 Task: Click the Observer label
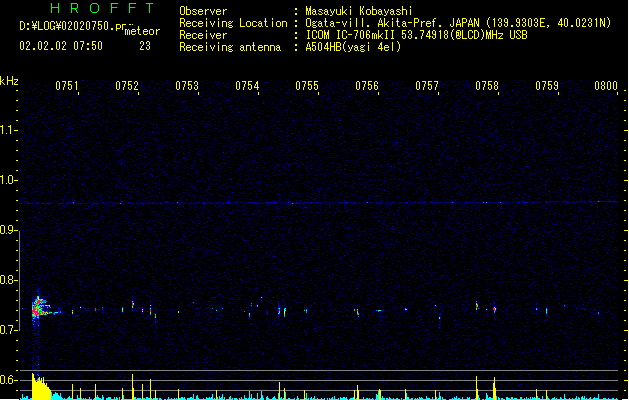pyautogui.click(x=203, y=11)
